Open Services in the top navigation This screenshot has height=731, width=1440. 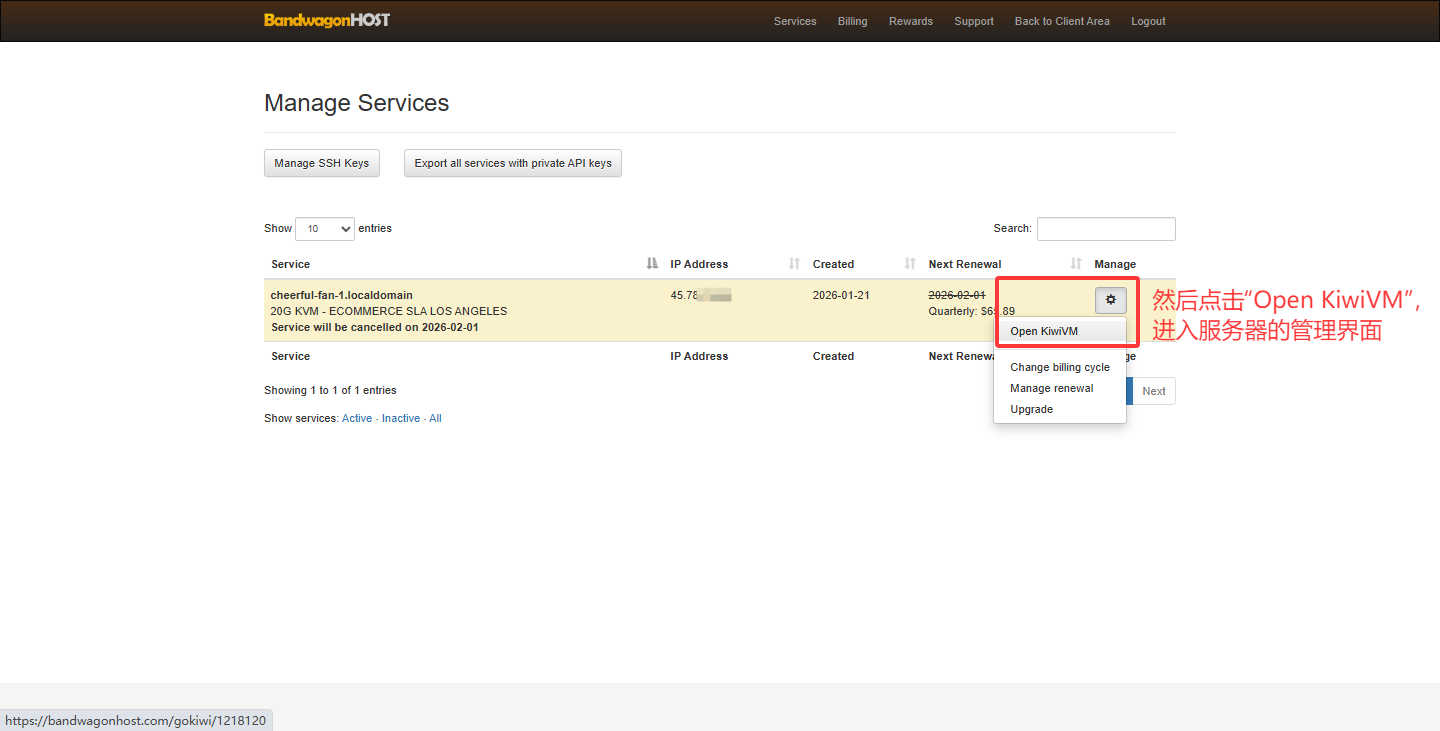(795, 21)
